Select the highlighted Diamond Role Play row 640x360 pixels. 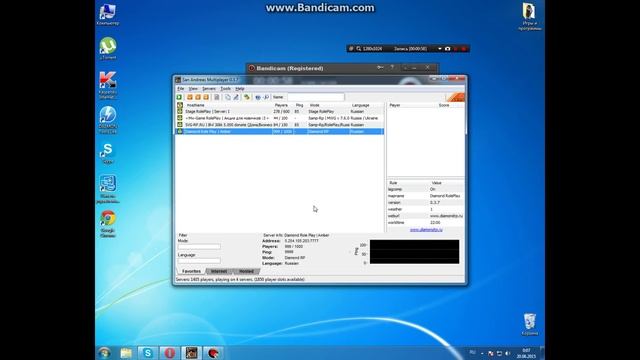[x=280, y=131]
